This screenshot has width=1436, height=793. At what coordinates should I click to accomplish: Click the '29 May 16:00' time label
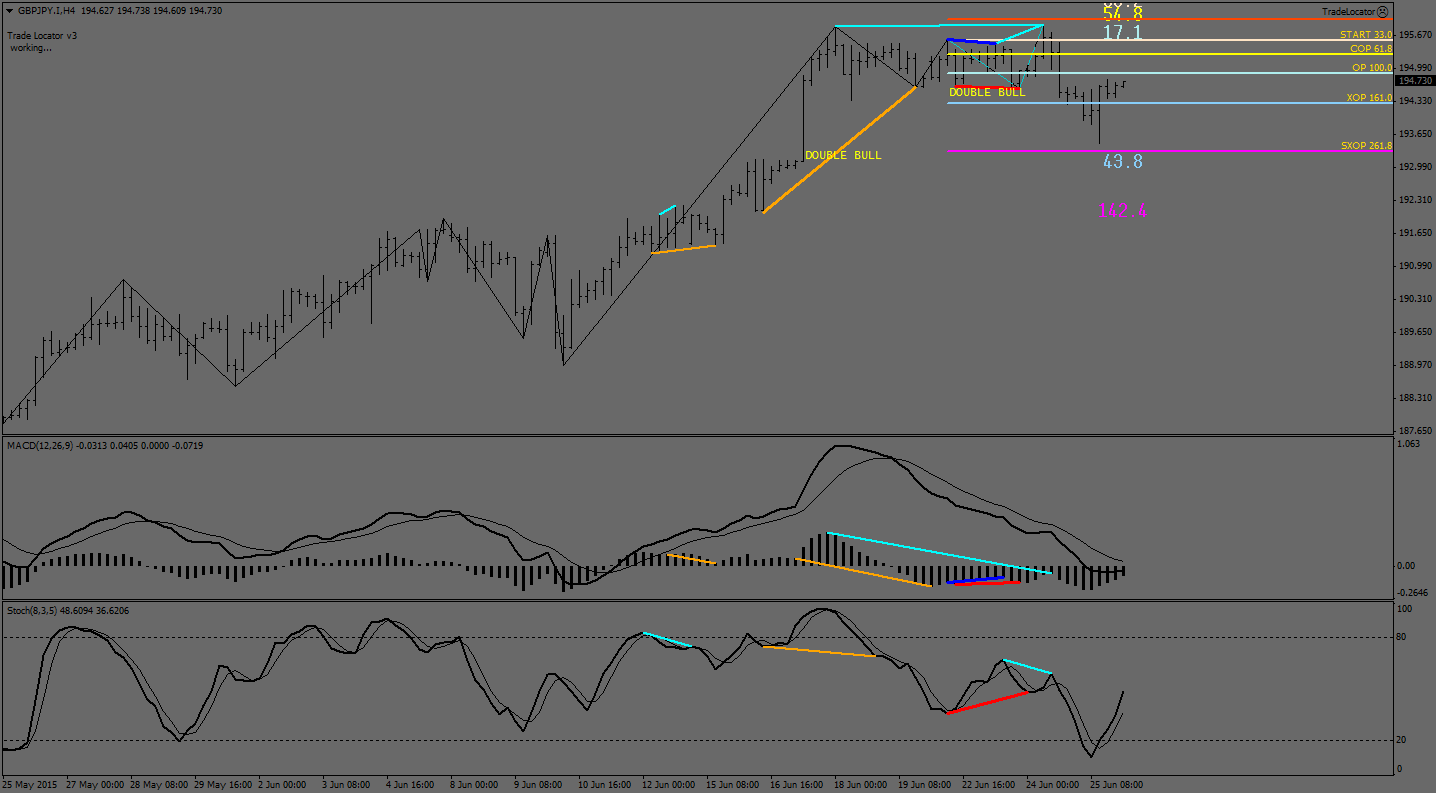(x=224, y=785)
